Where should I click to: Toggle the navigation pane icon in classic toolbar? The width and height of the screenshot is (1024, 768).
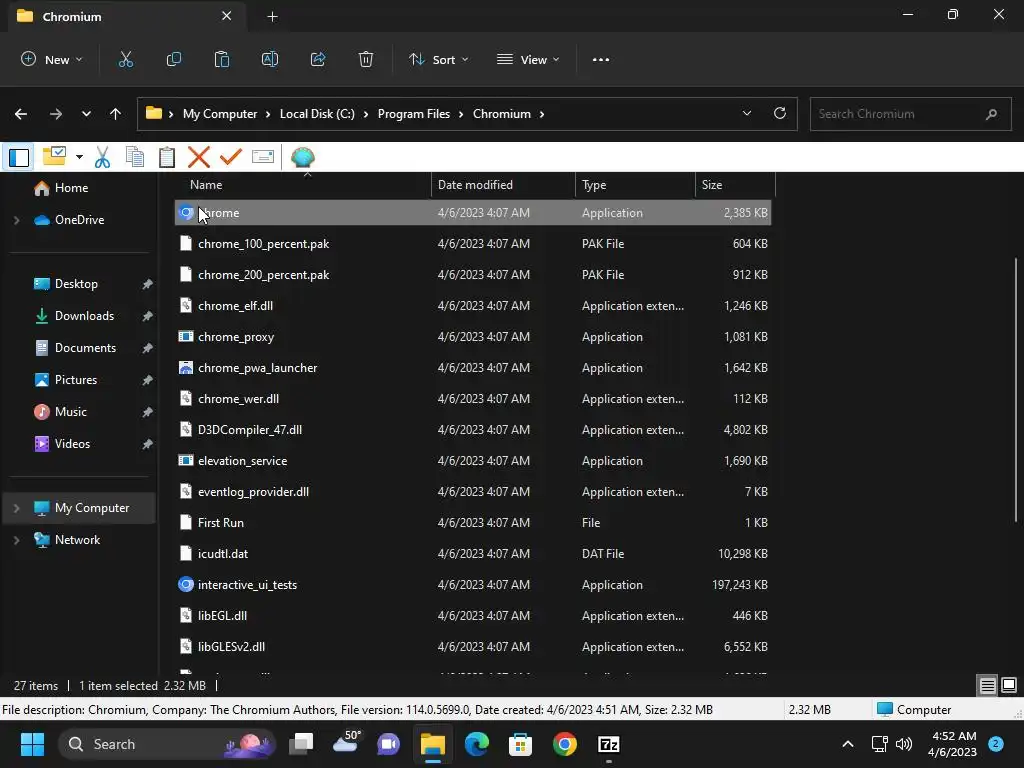(x=19, y=157)
